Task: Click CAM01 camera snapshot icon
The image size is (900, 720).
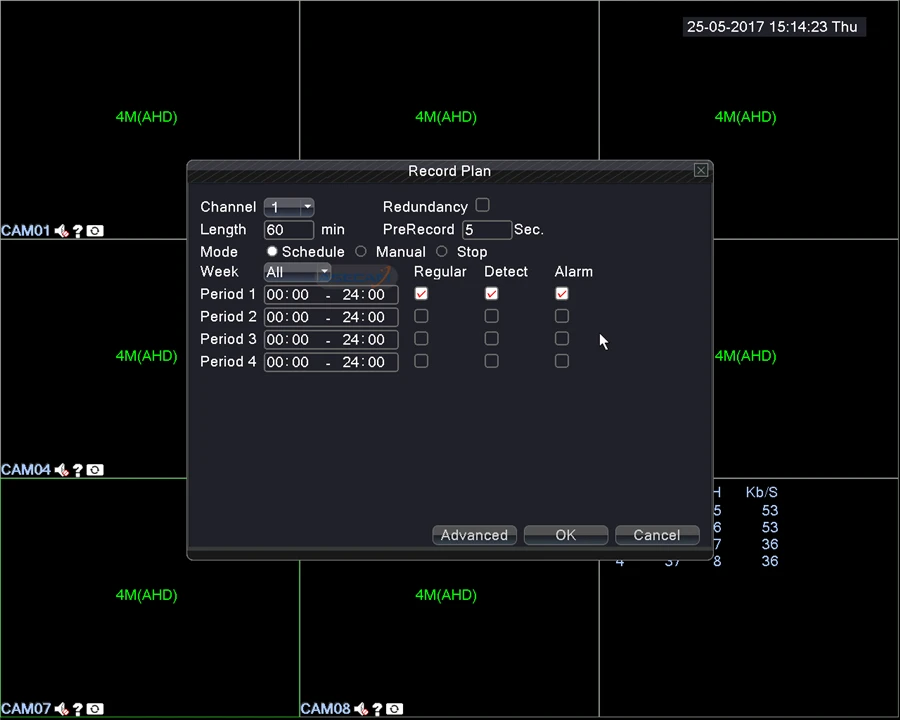Action: 95,231
